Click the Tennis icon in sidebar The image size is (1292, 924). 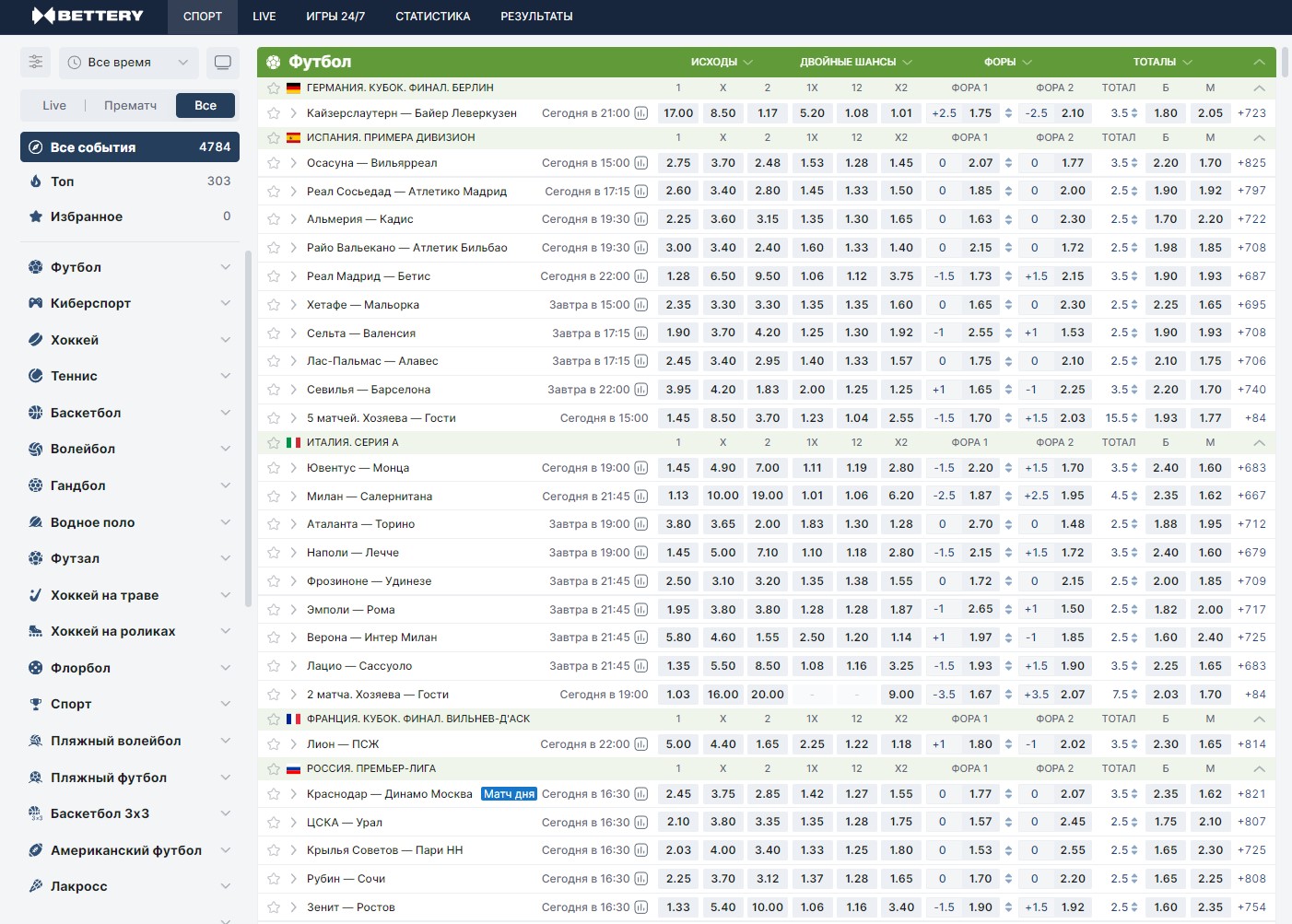coord(36,376)
